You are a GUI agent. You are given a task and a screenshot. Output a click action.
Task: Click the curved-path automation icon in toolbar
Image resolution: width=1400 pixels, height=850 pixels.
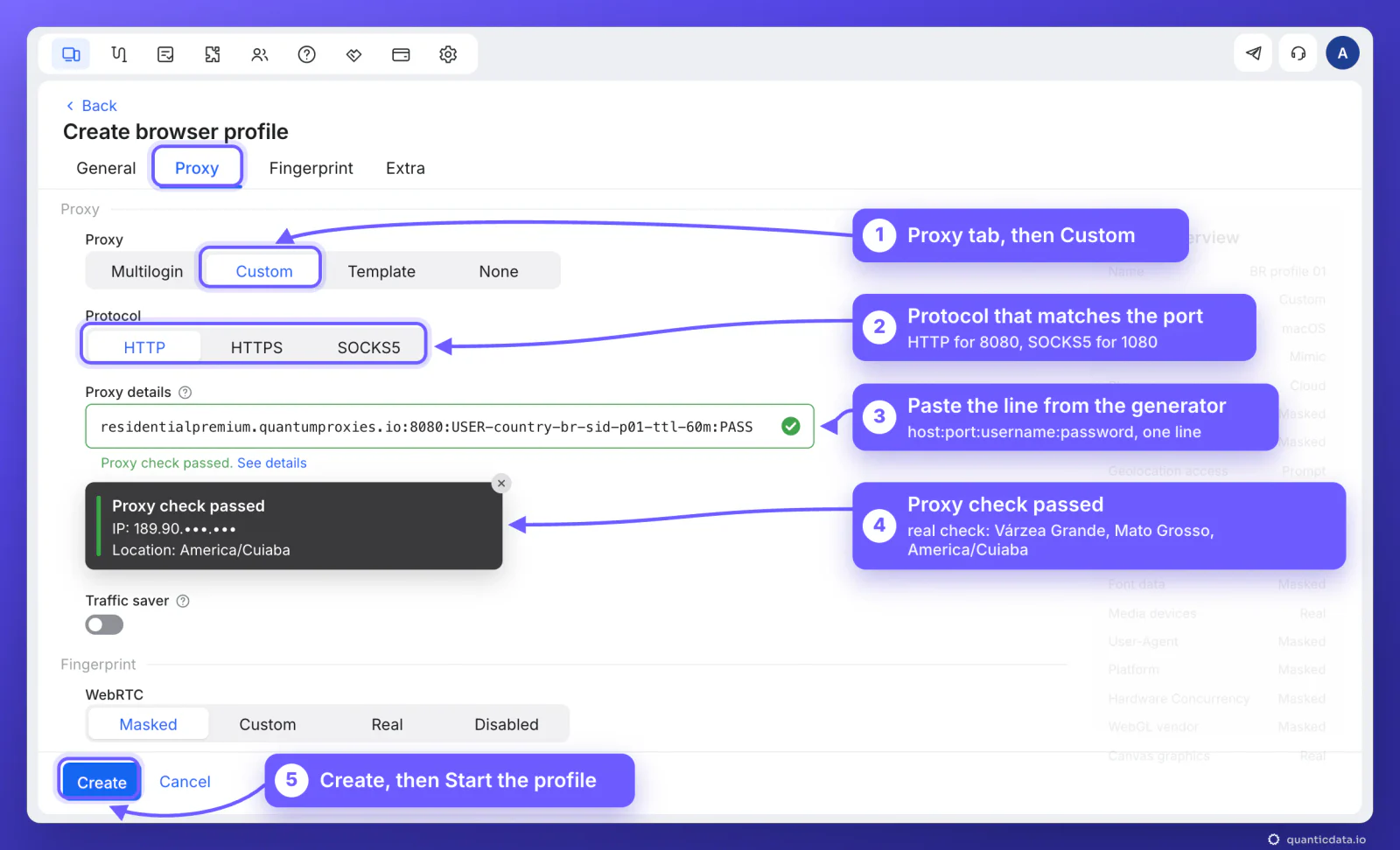point(119,54)
